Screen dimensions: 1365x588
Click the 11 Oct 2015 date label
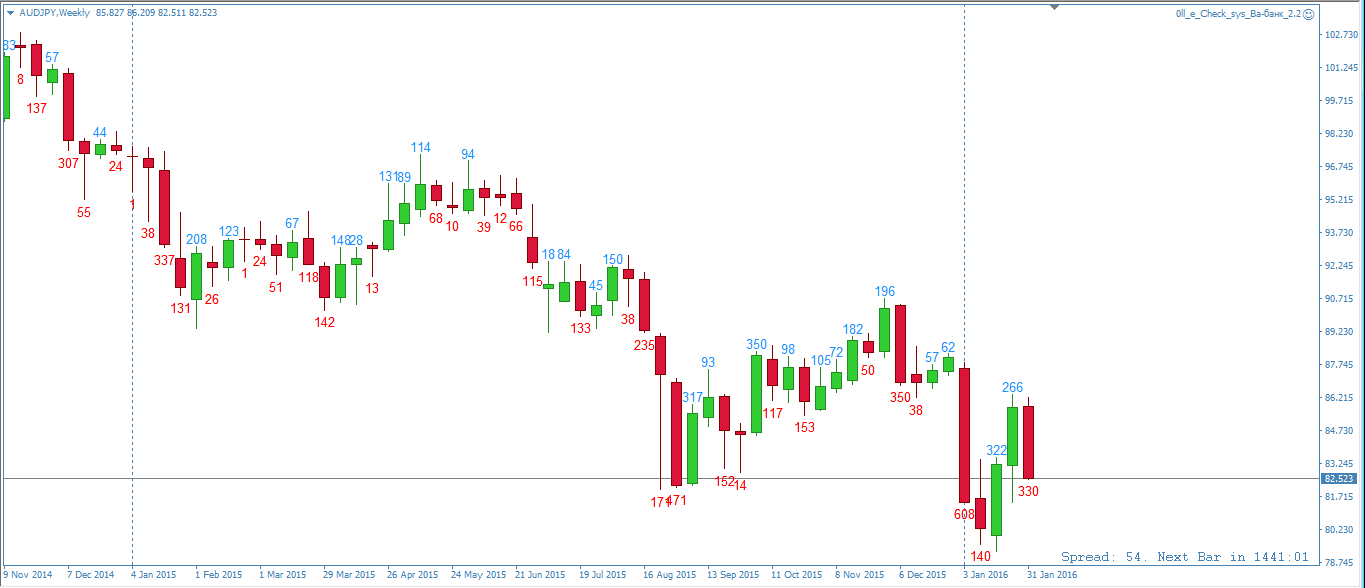coord(796,575)
